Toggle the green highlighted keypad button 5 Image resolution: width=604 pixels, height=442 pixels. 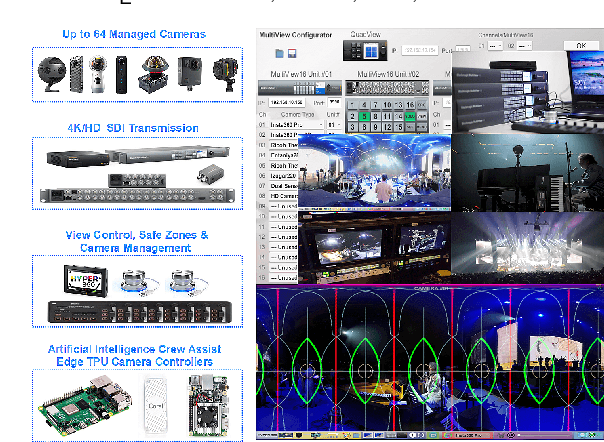364,116
